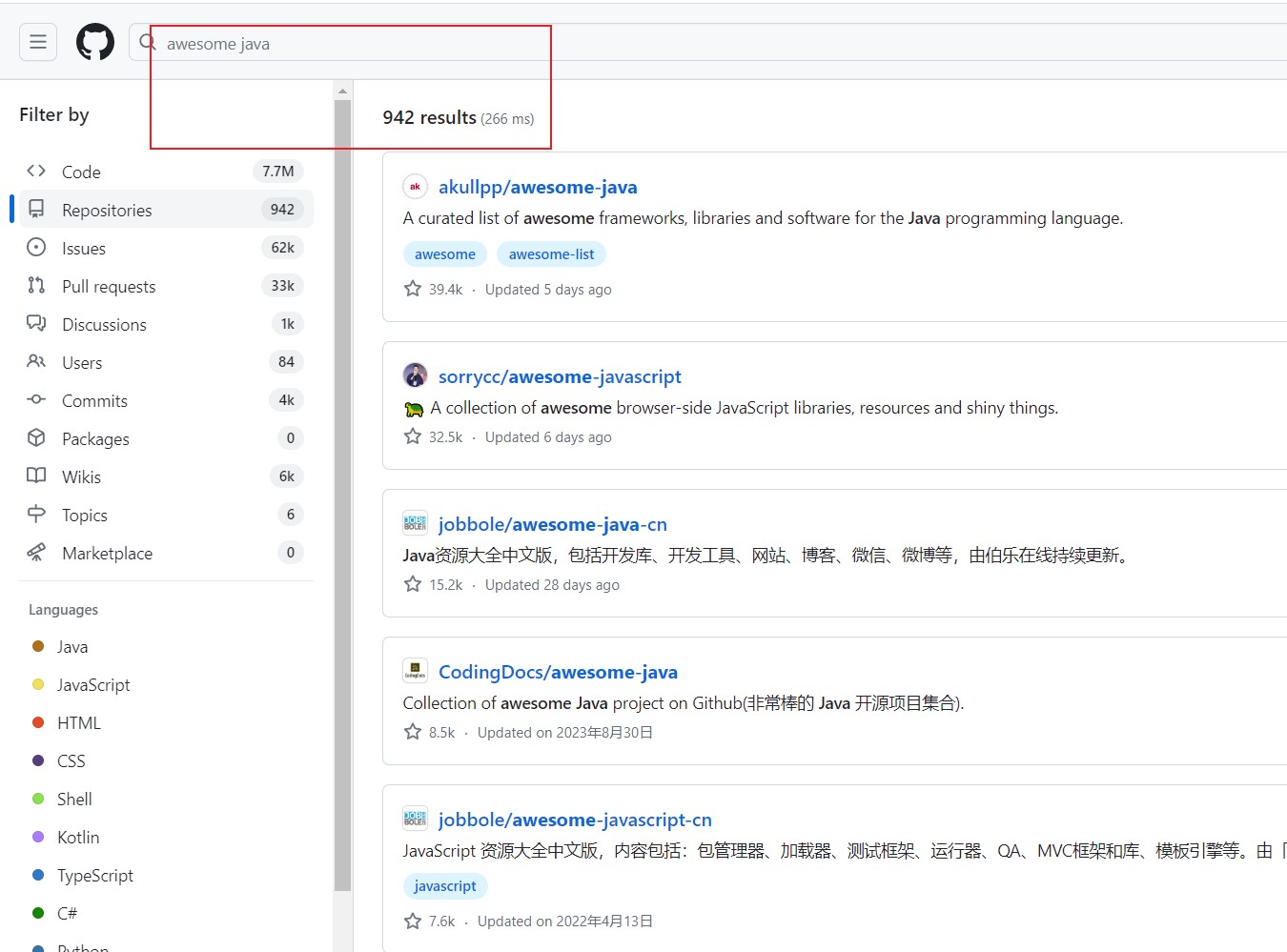
Task: Click the 'awesome-list' topic tag
Action: point(551,254)
